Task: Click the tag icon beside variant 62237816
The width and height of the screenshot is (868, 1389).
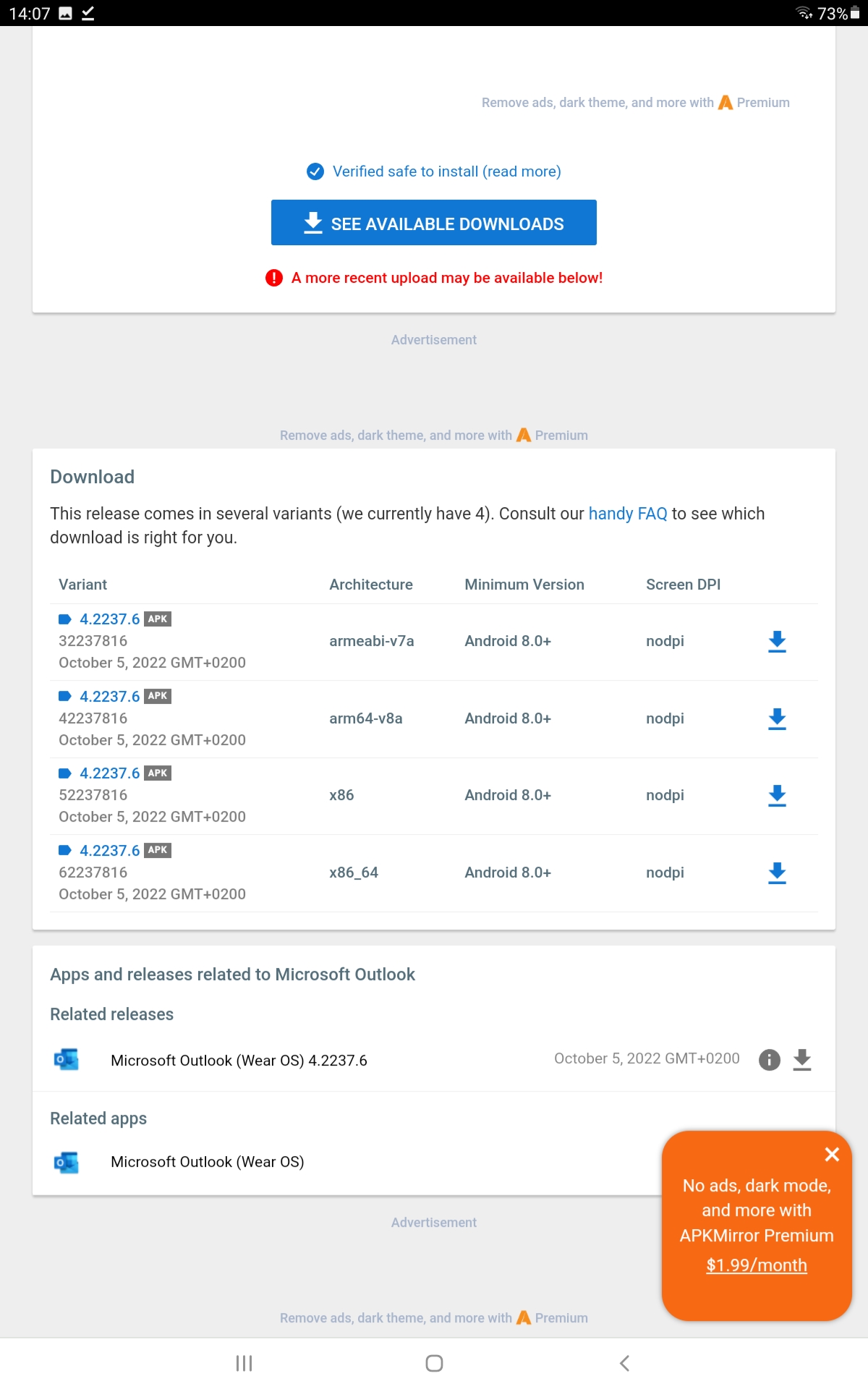Action: pos(65,851)
